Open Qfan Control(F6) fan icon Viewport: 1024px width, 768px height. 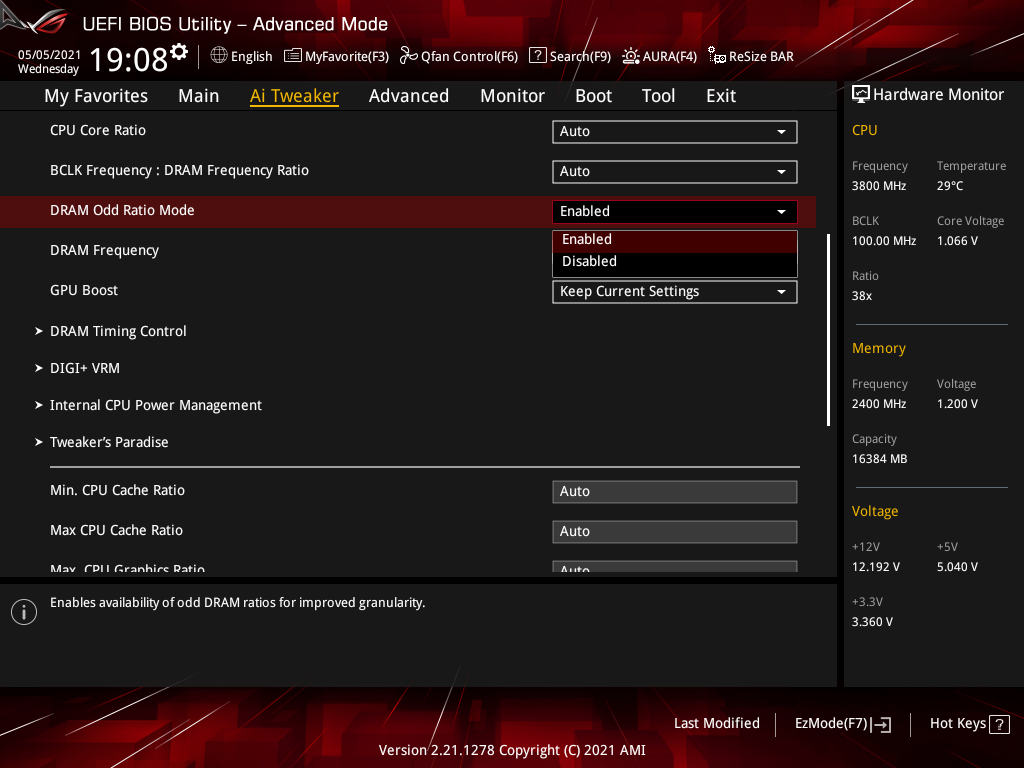[408, 56]
